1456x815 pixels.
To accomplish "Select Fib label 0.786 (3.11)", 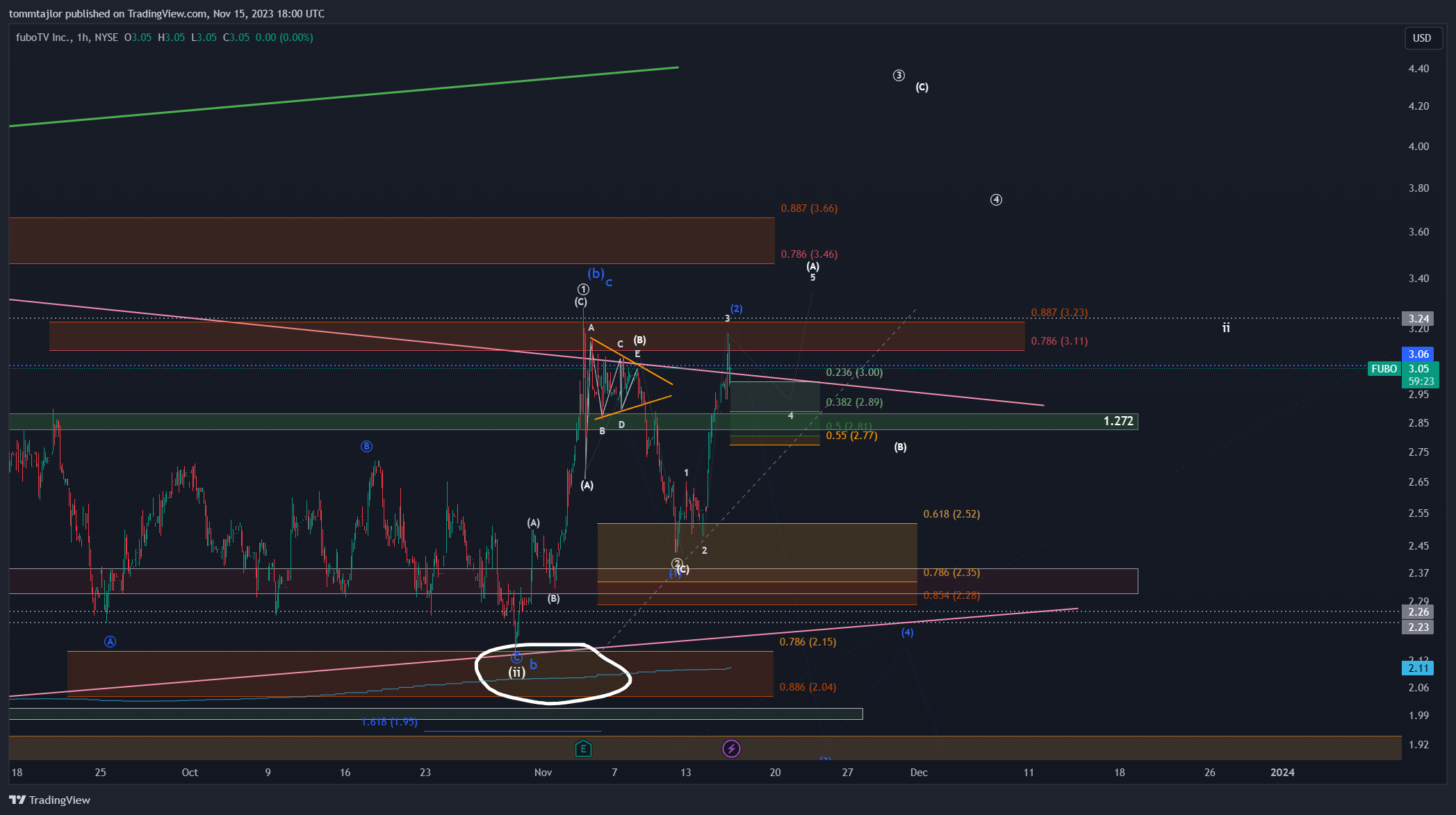I will pos(1059,341).
